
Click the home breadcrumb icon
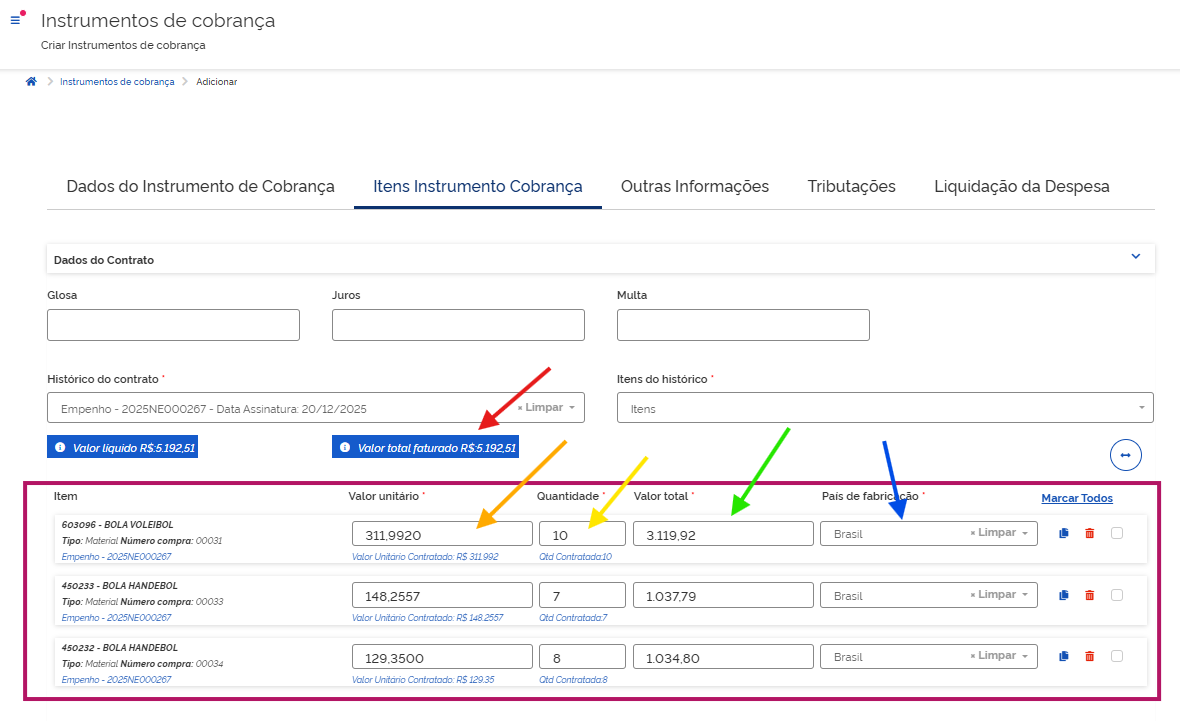32,82
